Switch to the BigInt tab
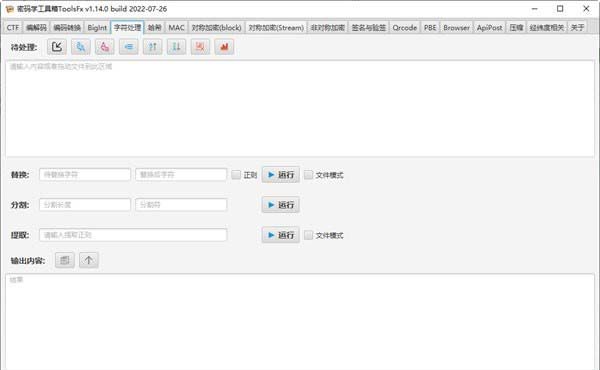This screenshot has width=600, height=370. (x=97, y=28)
